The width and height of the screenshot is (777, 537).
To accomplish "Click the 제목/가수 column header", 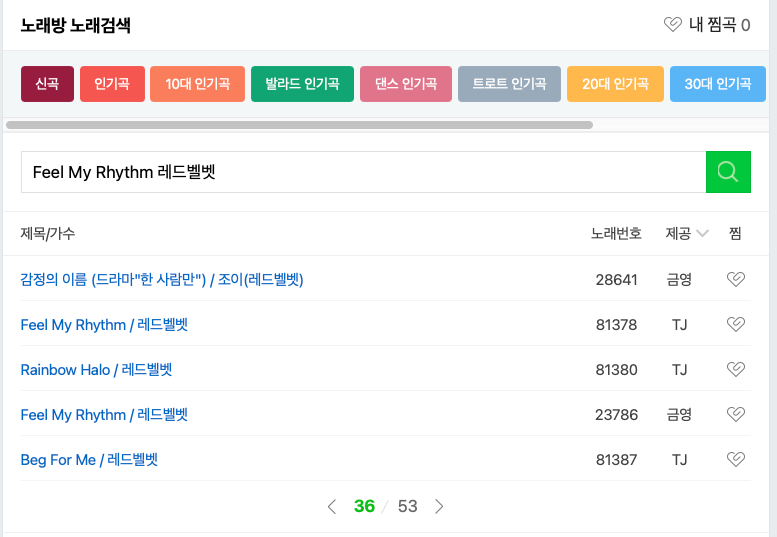I will (48, 233).
